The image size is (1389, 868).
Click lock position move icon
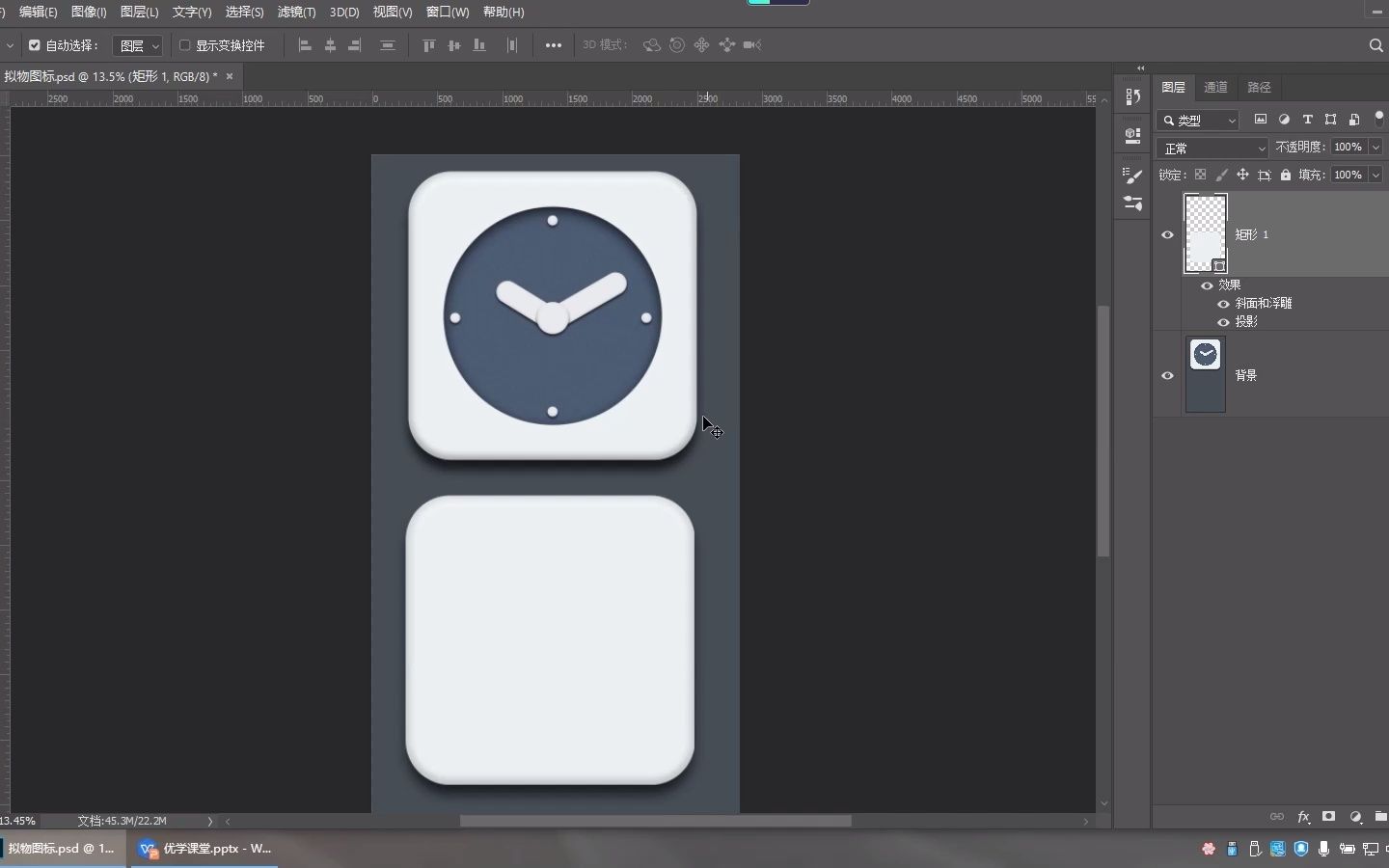pyautogui.click(x=1242, y=175)
